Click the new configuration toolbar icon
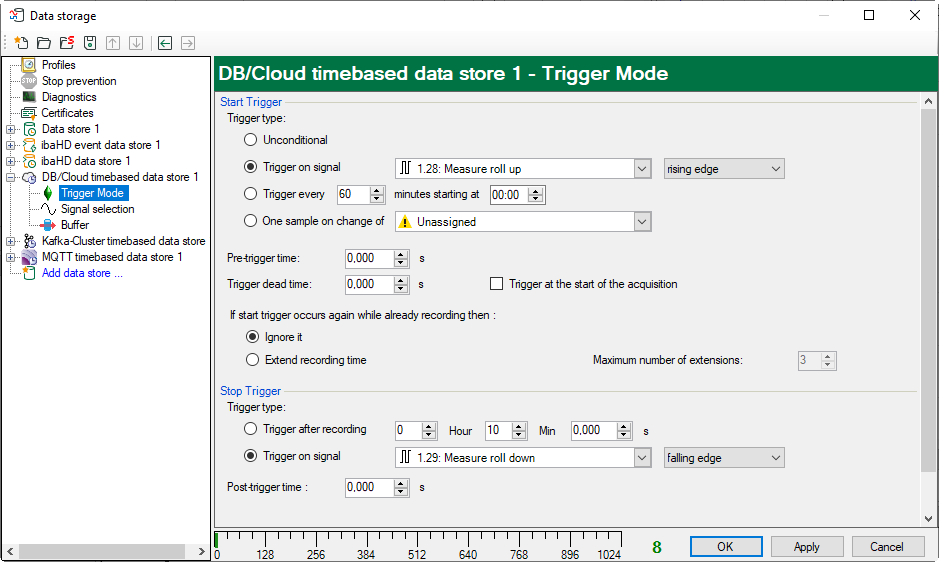 point(22,43)
